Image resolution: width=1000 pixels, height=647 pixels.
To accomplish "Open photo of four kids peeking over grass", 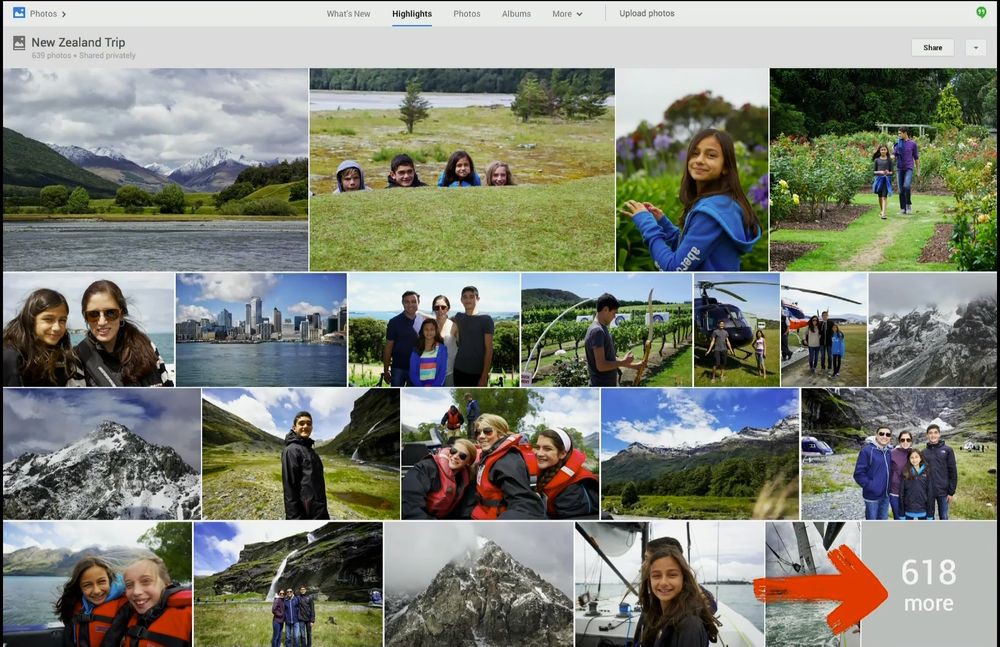I will (x=462, y=170).
